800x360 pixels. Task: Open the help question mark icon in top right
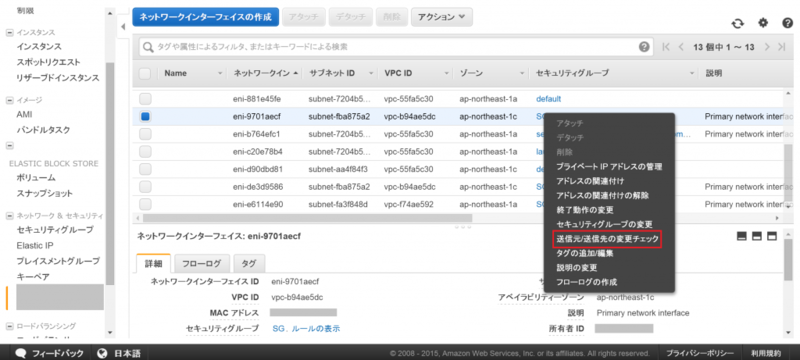pos(787,23)
